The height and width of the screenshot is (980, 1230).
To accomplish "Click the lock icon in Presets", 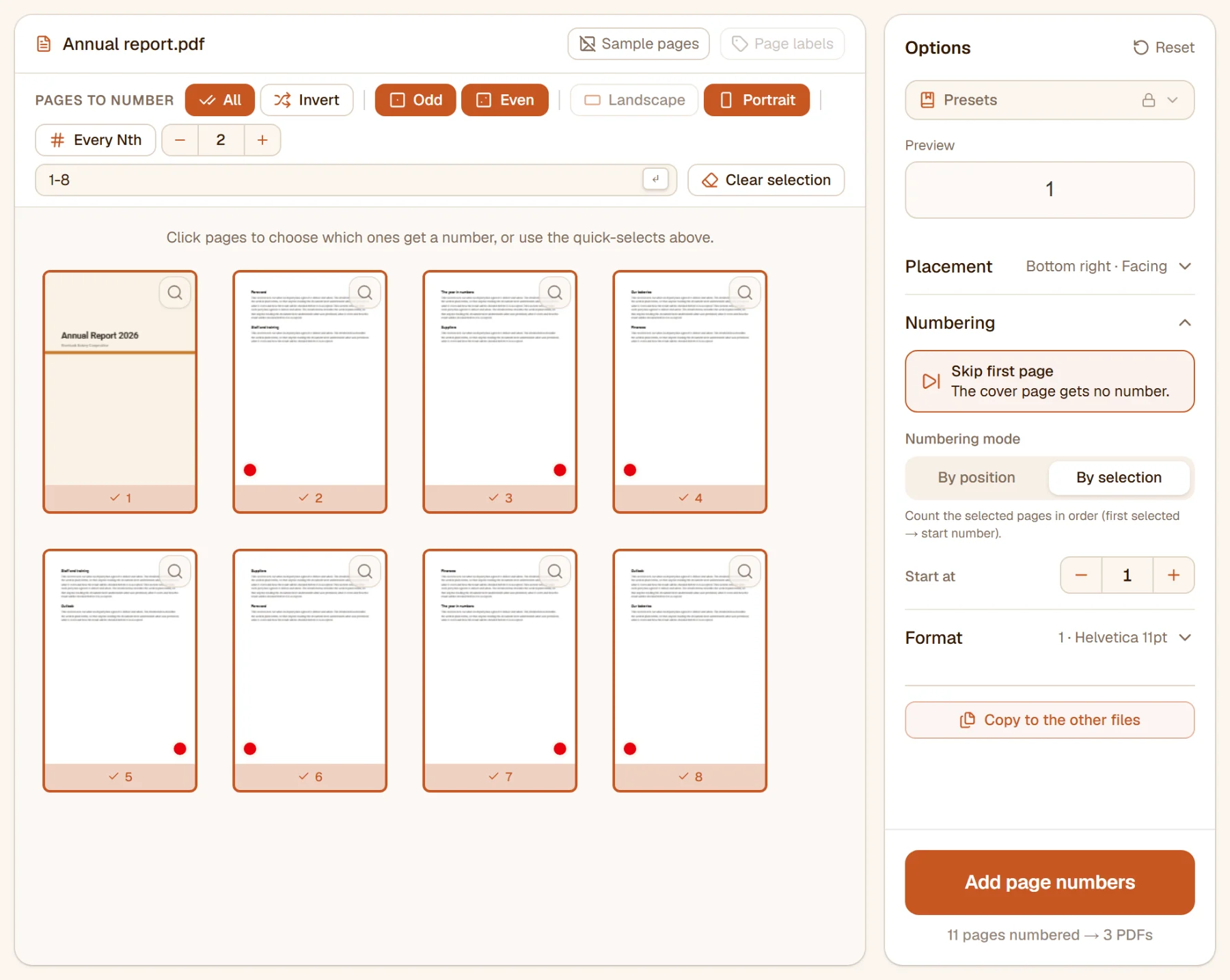I will click(1149, 100).
